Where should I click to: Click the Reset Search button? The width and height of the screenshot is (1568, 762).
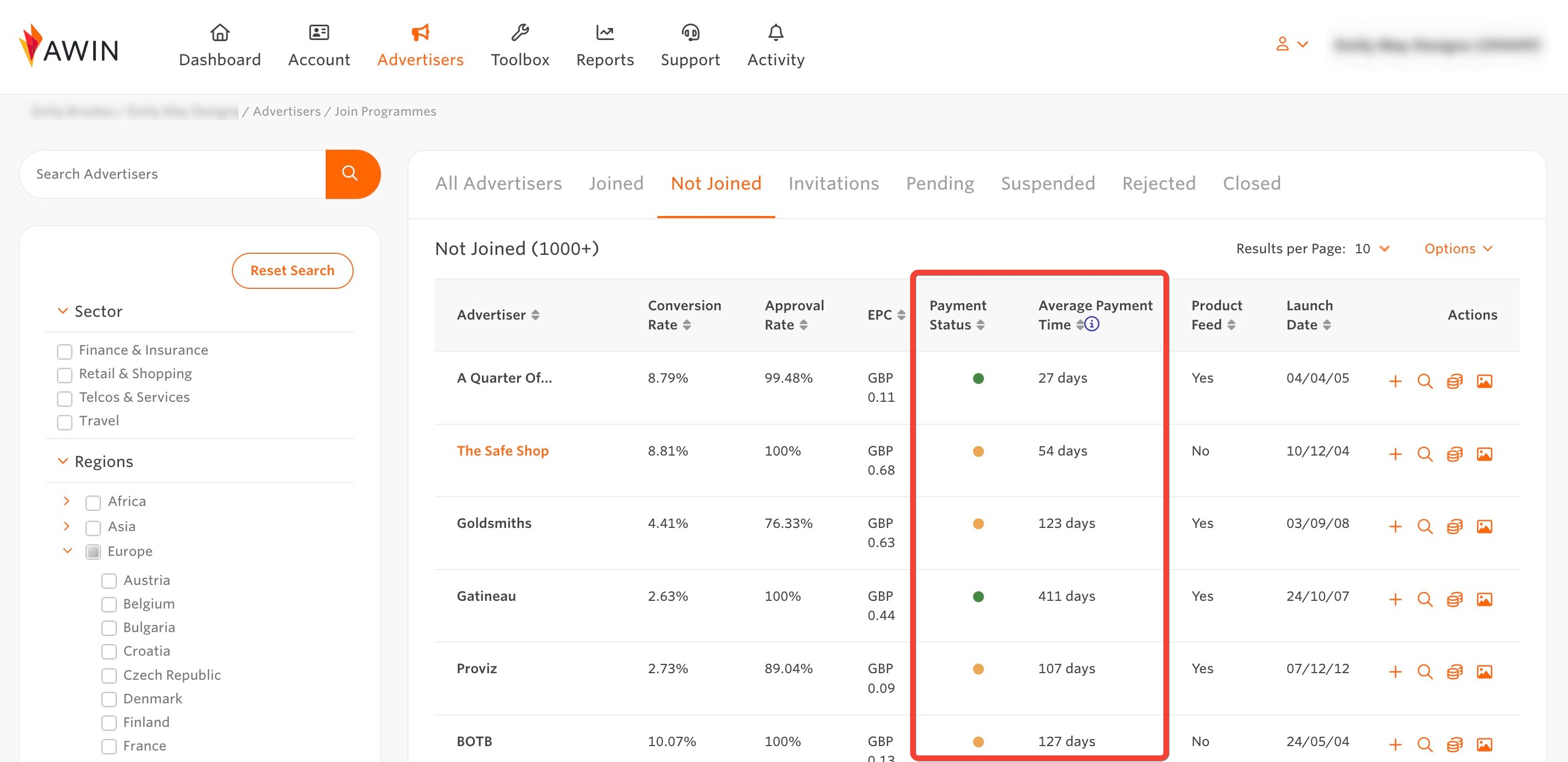click(292, 270)
